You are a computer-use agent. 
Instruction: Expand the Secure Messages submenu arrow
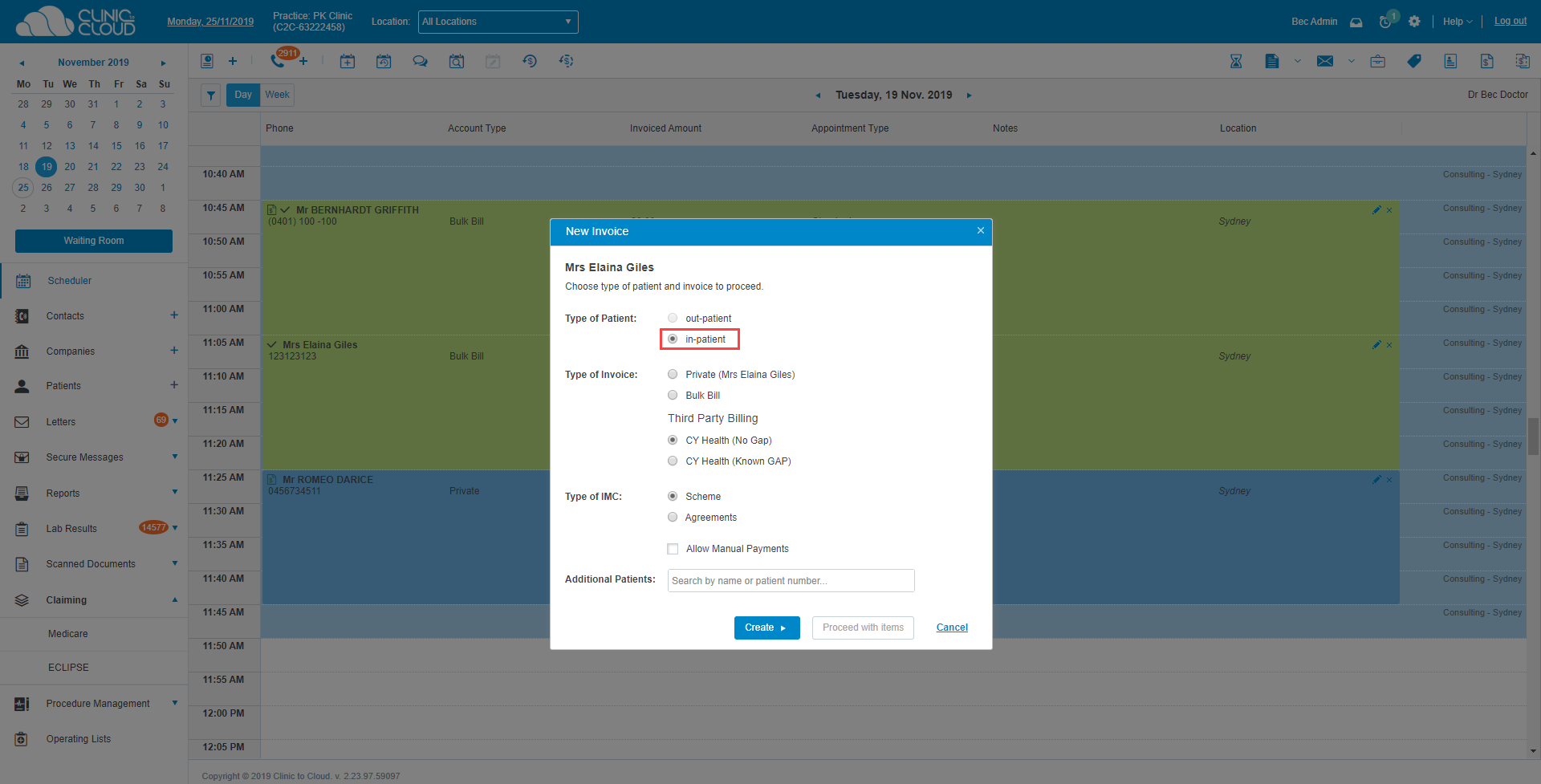pyautogui.click(x=175, y=457)
